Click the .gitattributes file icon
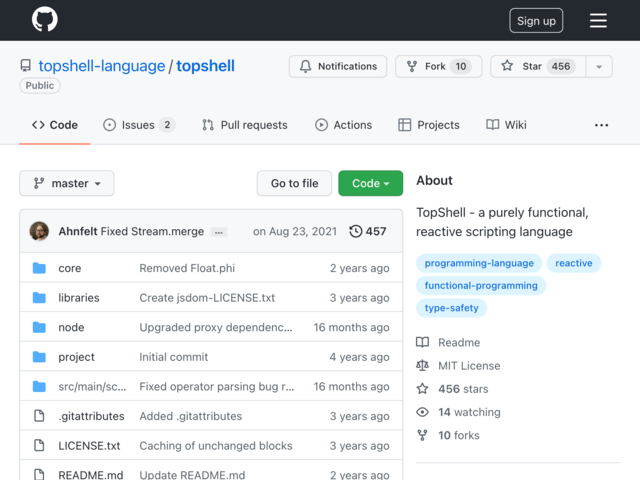 pyautogui.click(x=39, y=416)
